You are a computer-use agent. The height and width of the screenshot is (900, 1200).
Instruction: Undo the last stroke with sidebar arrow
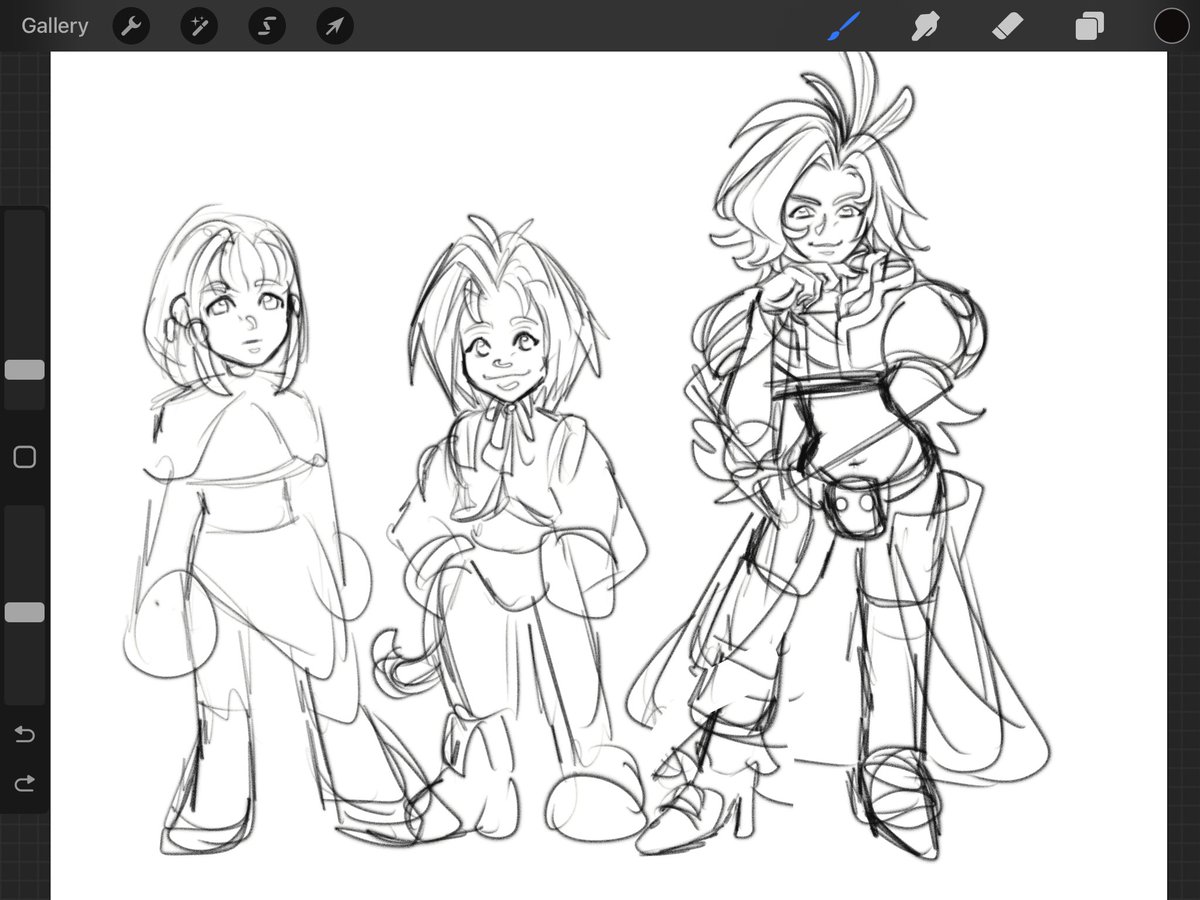click(x=25, y=735)
